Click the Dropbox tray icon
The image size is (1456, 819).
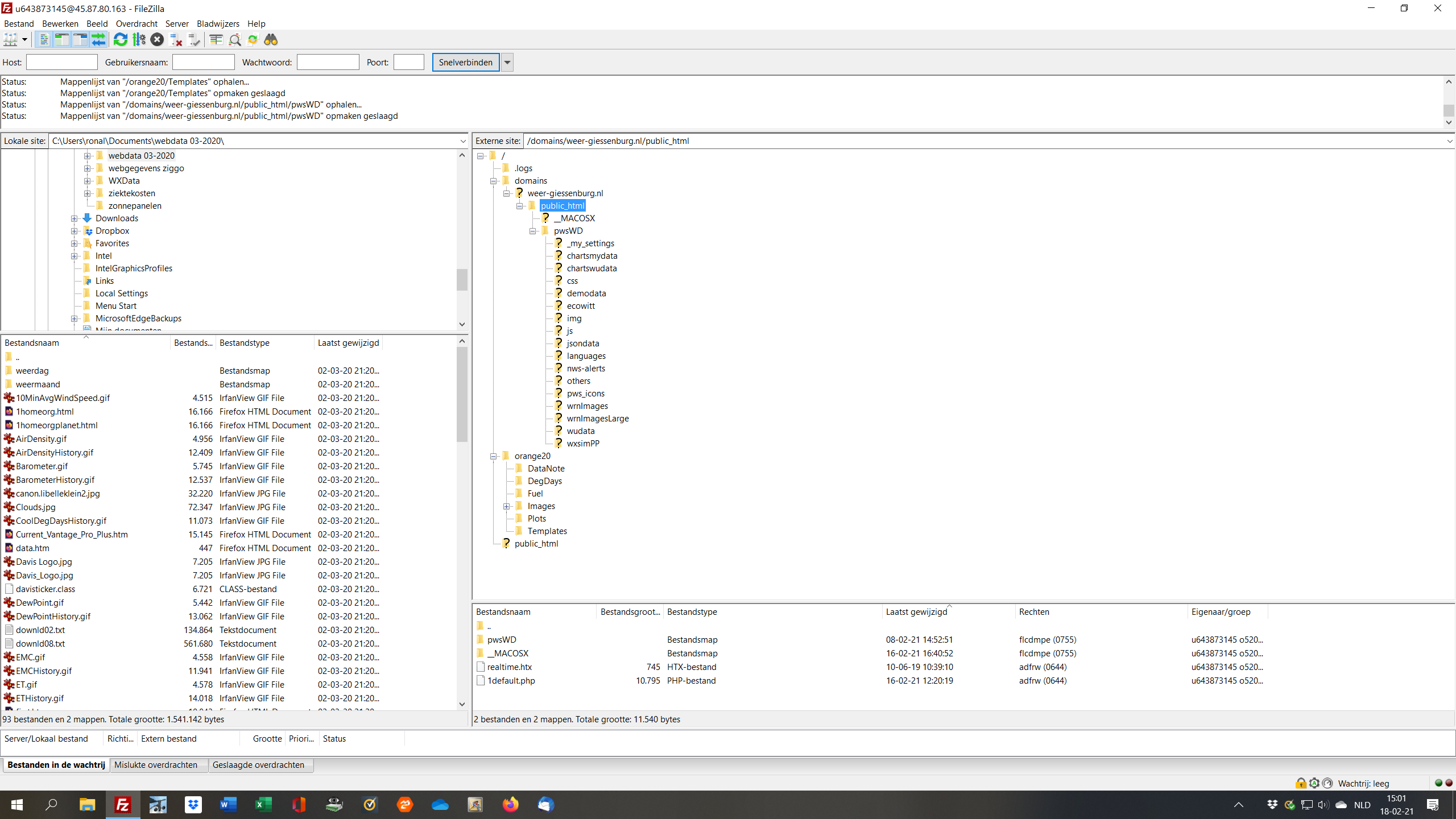[1272, 804]
